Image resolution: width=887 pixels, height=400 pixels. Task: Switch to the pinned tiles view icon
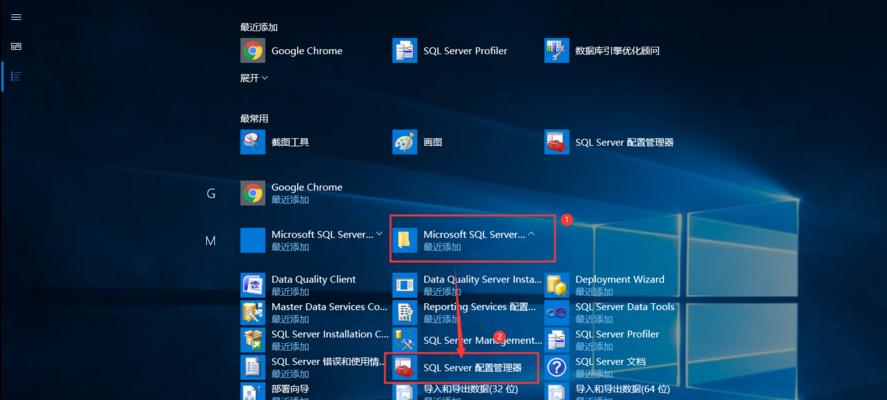16,46
